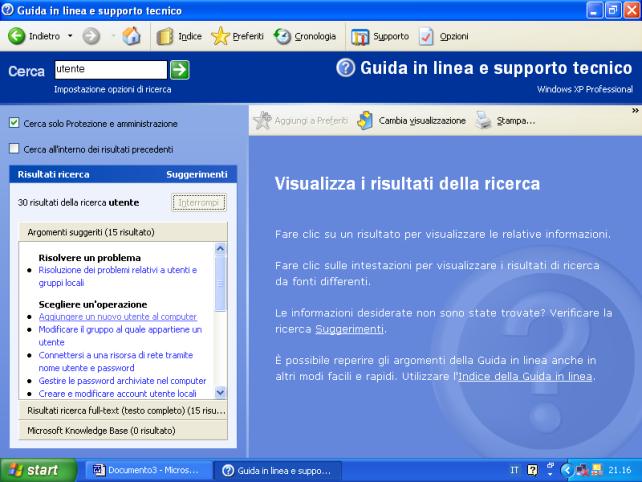Viewport: 642px width, 482px height.
Task: Open Opzioni checklist icon
Action: (426, 36)
